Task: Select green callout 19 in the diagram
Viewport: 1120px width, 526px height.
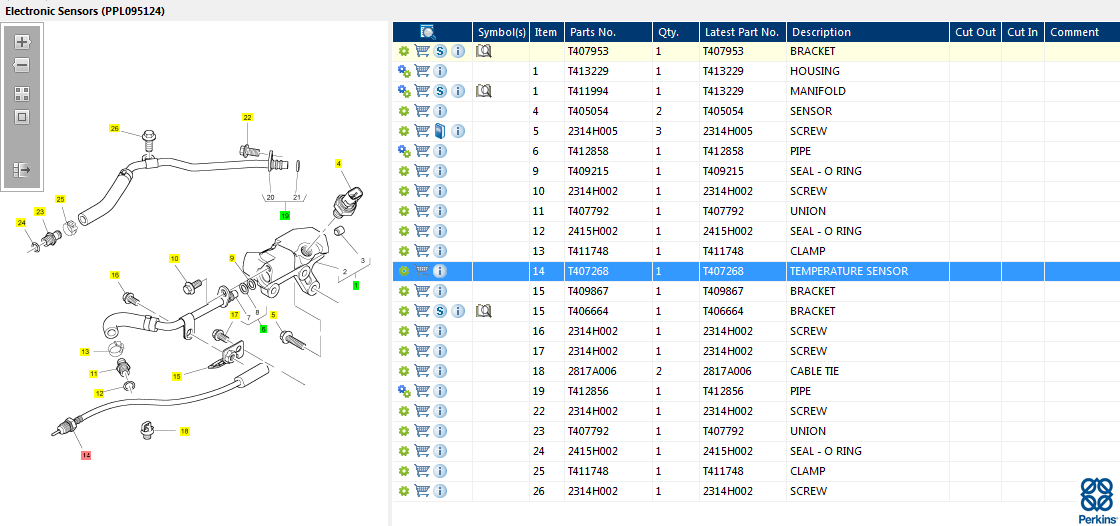Action: pyautogui.click(x=285, y=215)
